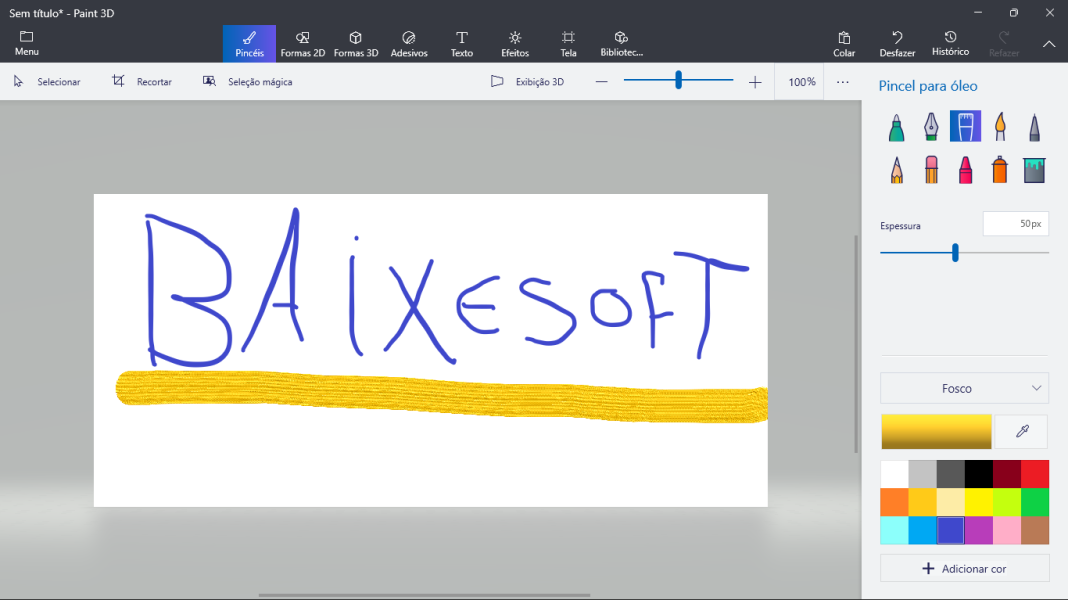Select the red color swatch

click(1035, 473)
